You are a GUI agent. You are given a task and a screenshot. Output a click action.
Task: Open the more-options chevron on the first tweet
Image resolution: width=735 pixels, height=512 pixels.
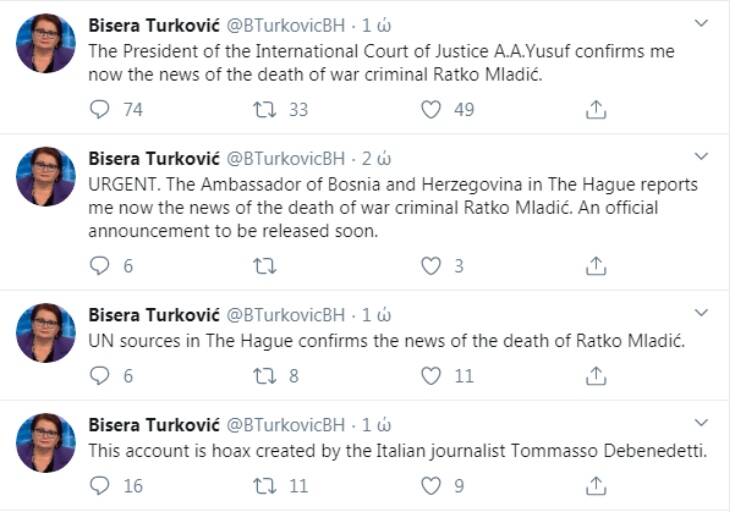pyautogui.click(x=701, y=22)
